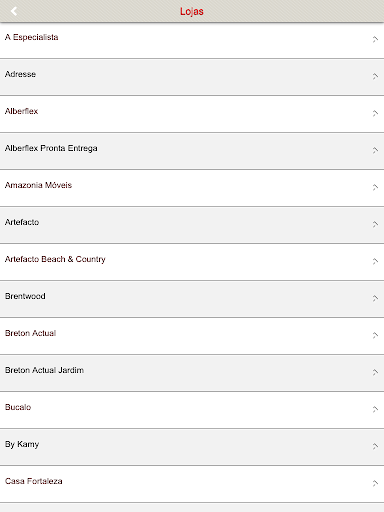The image size is (384, 512).
Task: Click the arrow beside By Kamy
Action: tap(375, 446)
